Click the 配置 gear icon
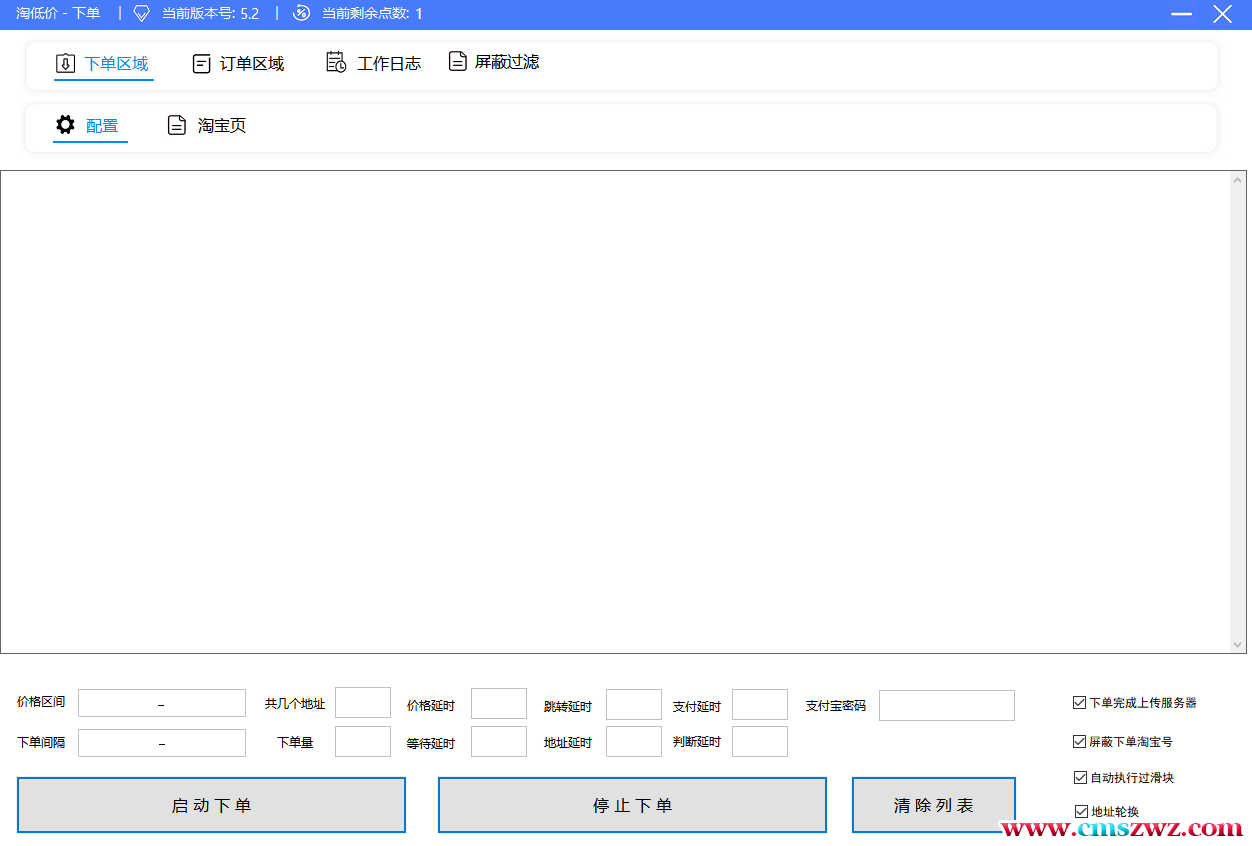This screenshot has width=1252, height=846. click(65, 125)
